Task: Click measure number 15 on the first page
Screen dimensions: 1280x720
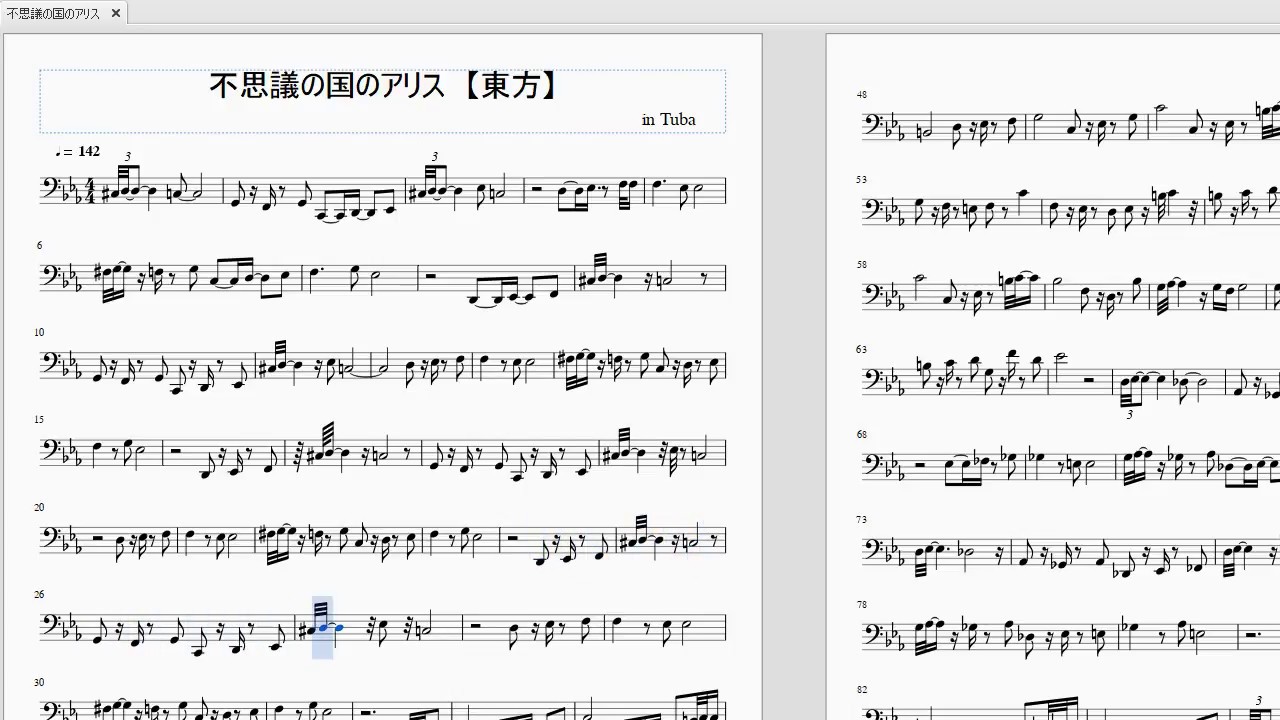Action: tap(39, 420)
